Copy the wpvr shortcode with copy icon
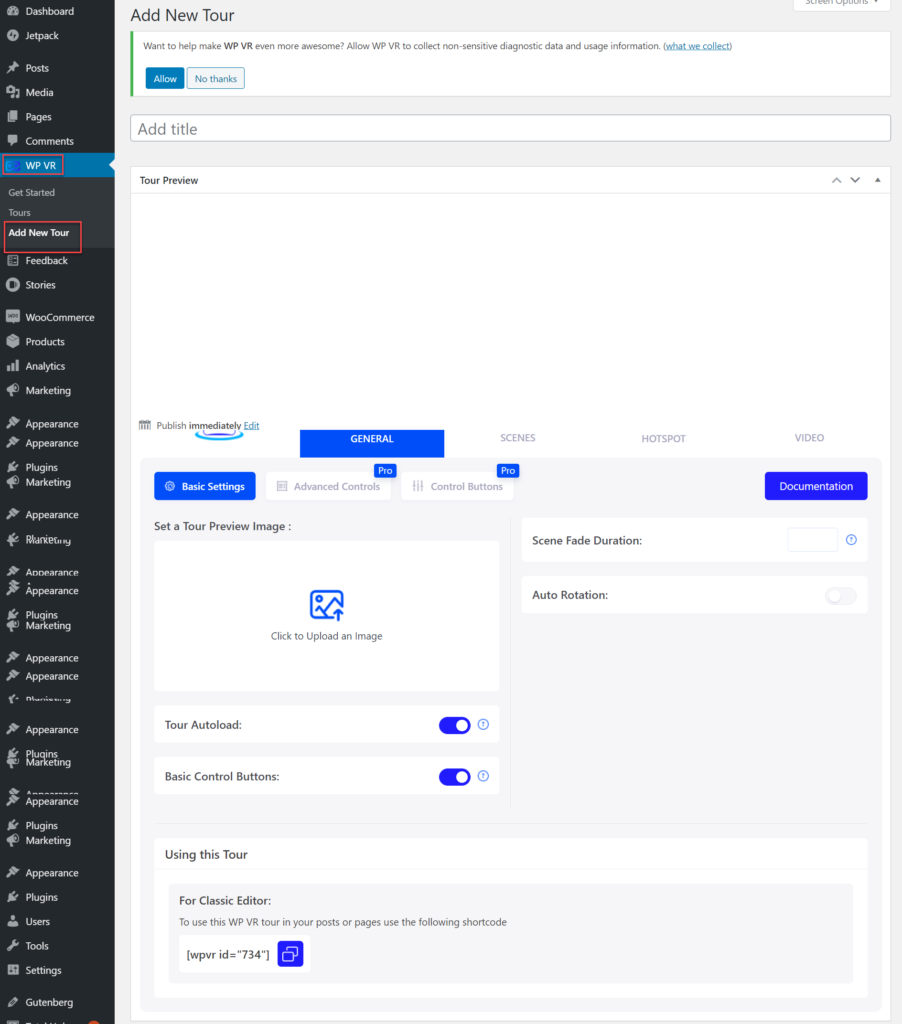This screenshot has width=902, height=1024. pos(291,954)
